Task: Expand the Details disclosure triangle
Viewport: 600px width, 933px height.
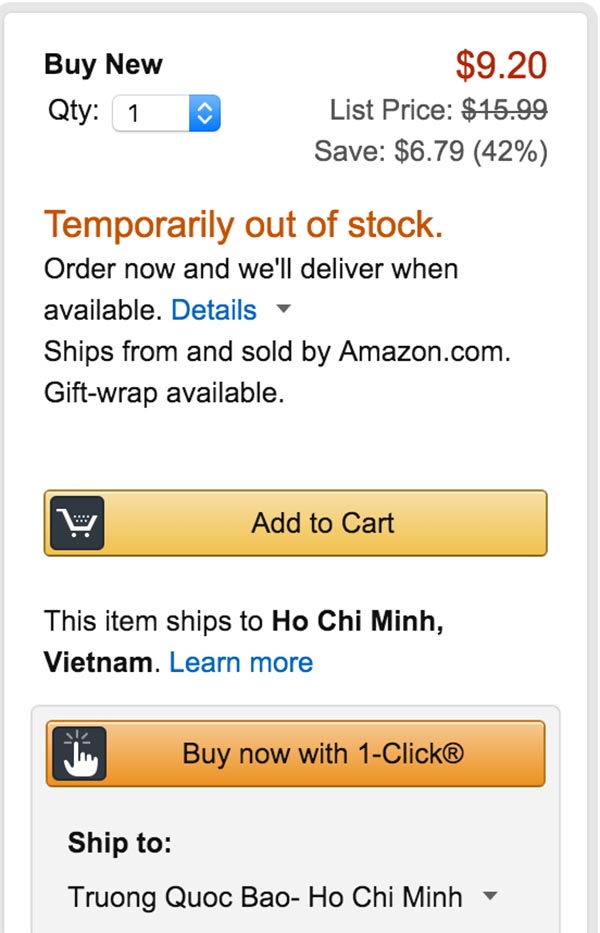Action: click(283, 310)
